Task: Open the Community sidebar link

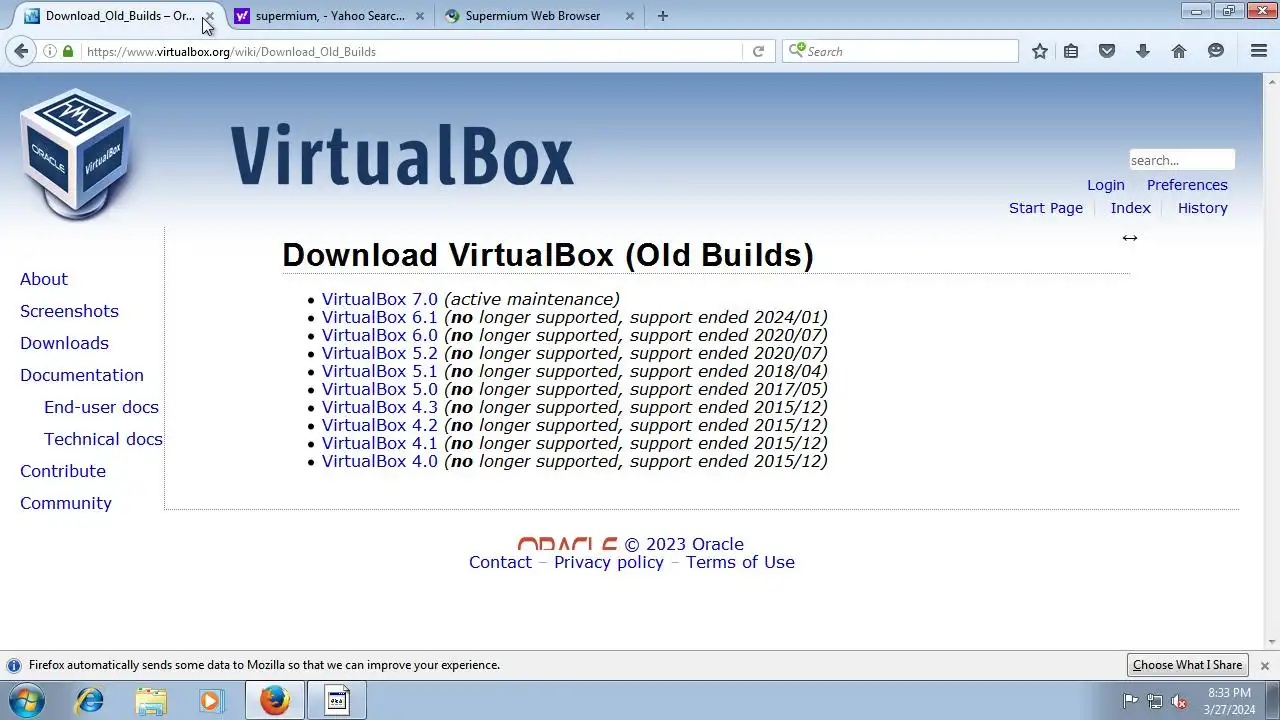Action: point(66,503)
